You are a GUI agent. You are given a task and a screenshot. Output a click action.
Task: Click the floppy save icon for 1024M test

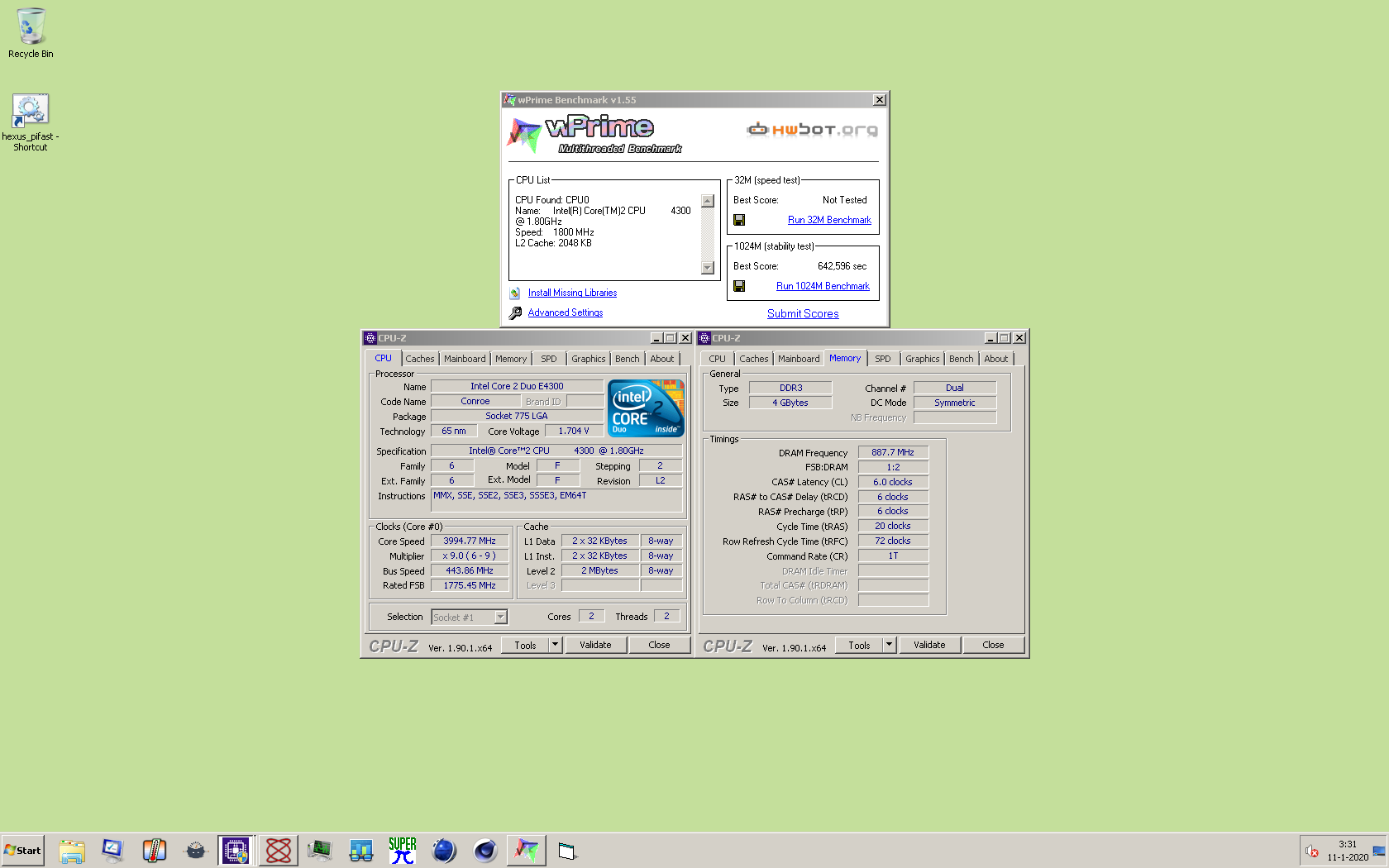coord(739,286)
